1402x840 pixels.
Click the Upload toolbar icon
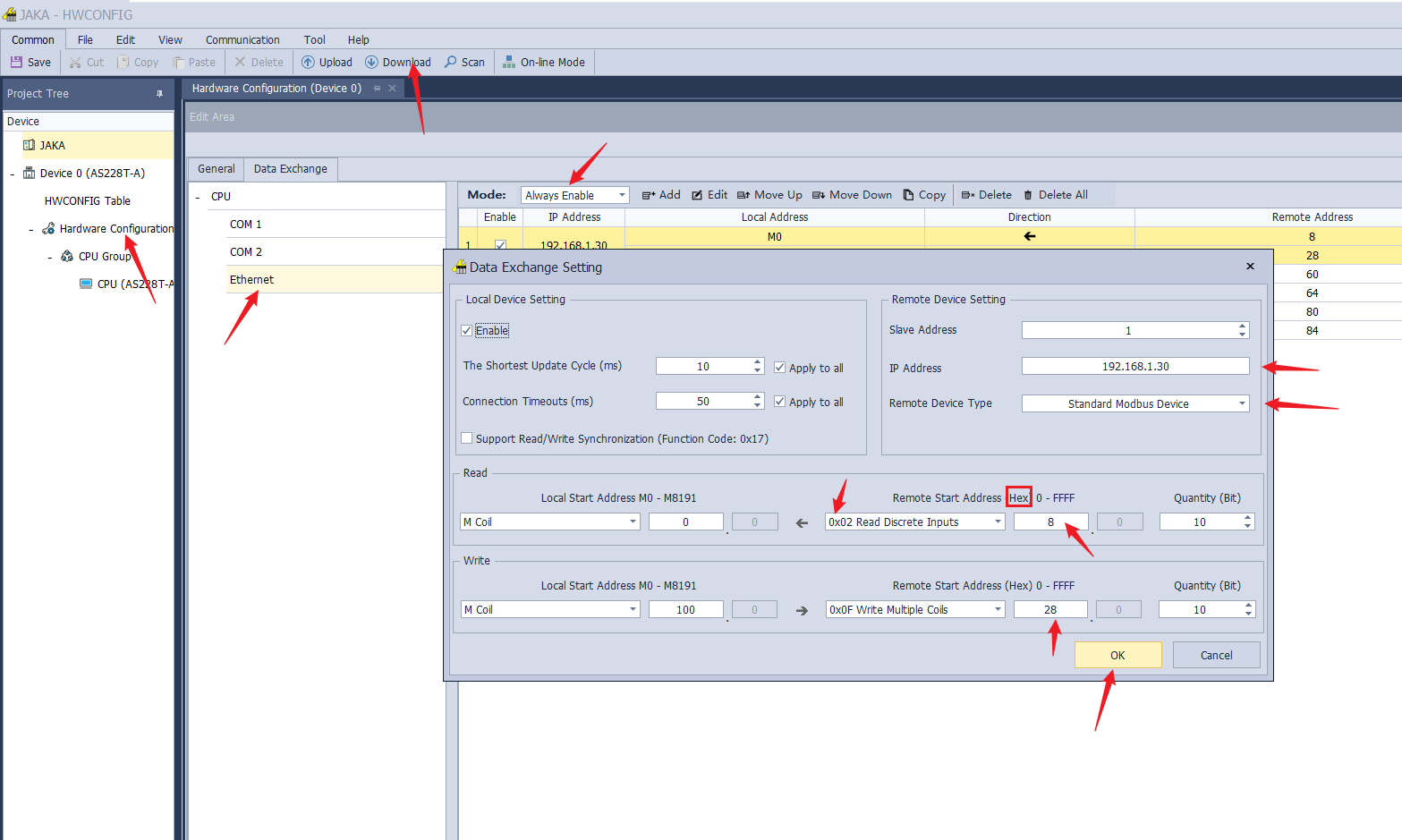tap(308, 63)
